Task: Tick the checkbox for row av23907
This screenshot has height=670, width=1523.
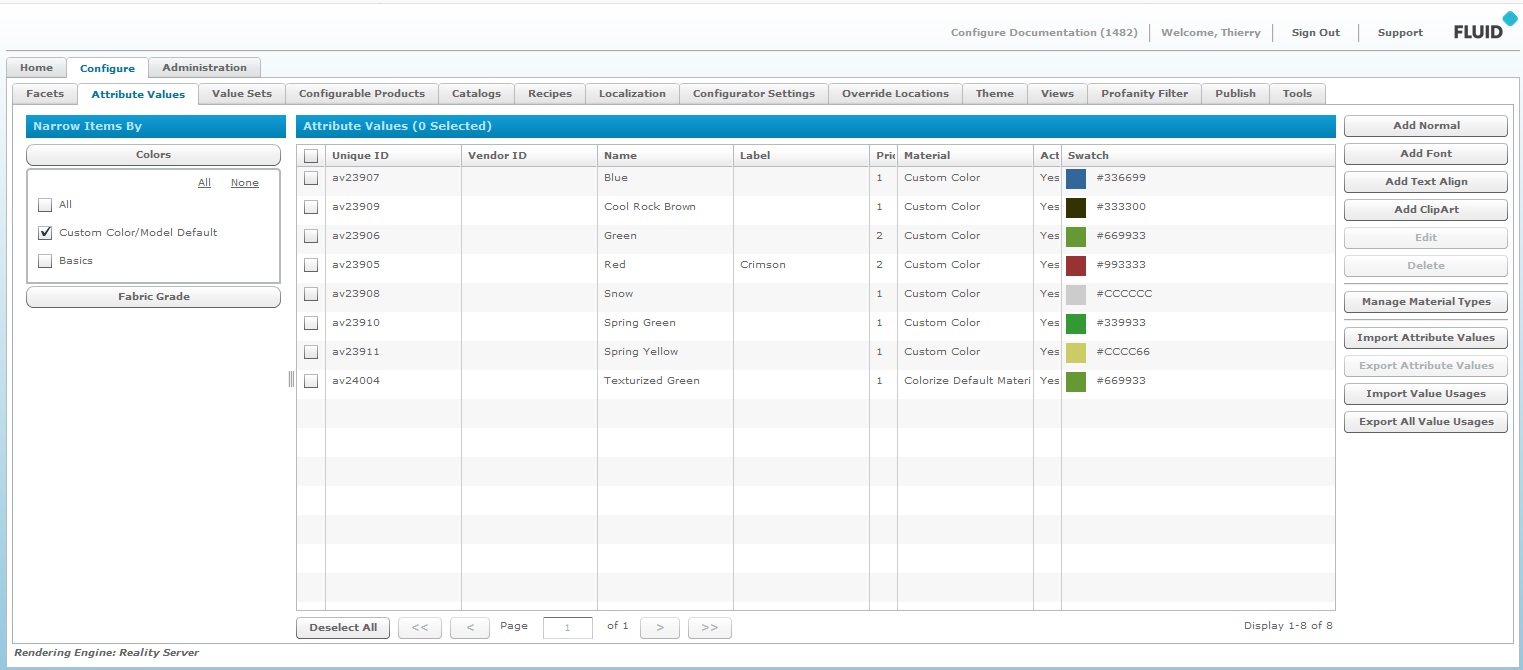Action: (311, 178)
